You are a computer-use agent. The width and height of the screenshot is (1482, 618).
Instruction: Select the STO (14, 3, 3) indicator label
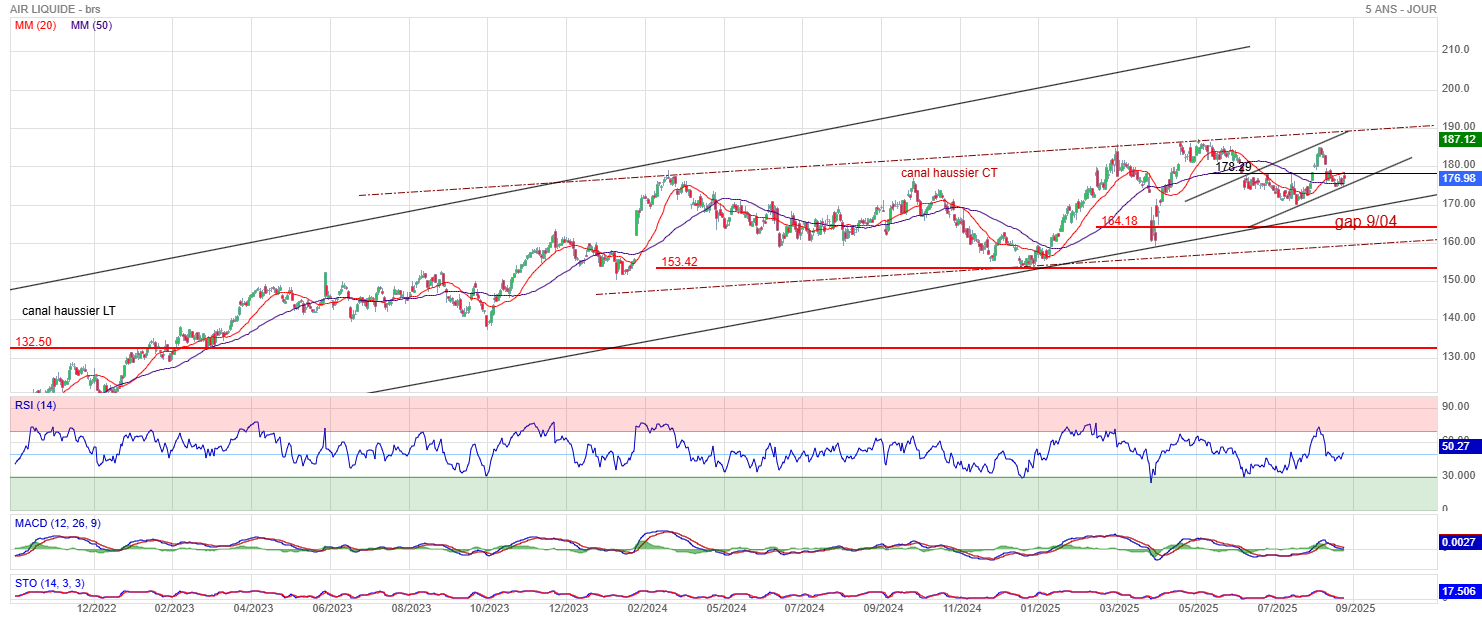[x=49, y=582]
